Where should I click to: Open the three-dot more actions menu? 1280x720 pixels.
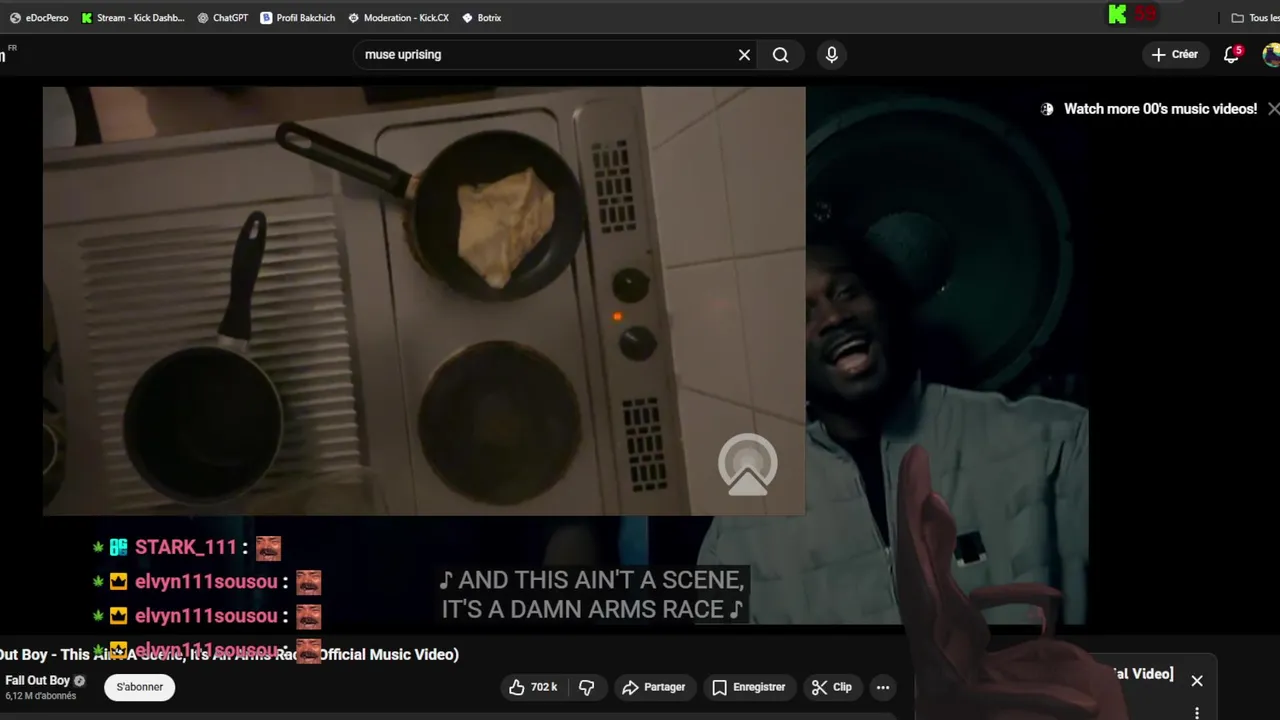pyautogui.click(x=883, y=687)
